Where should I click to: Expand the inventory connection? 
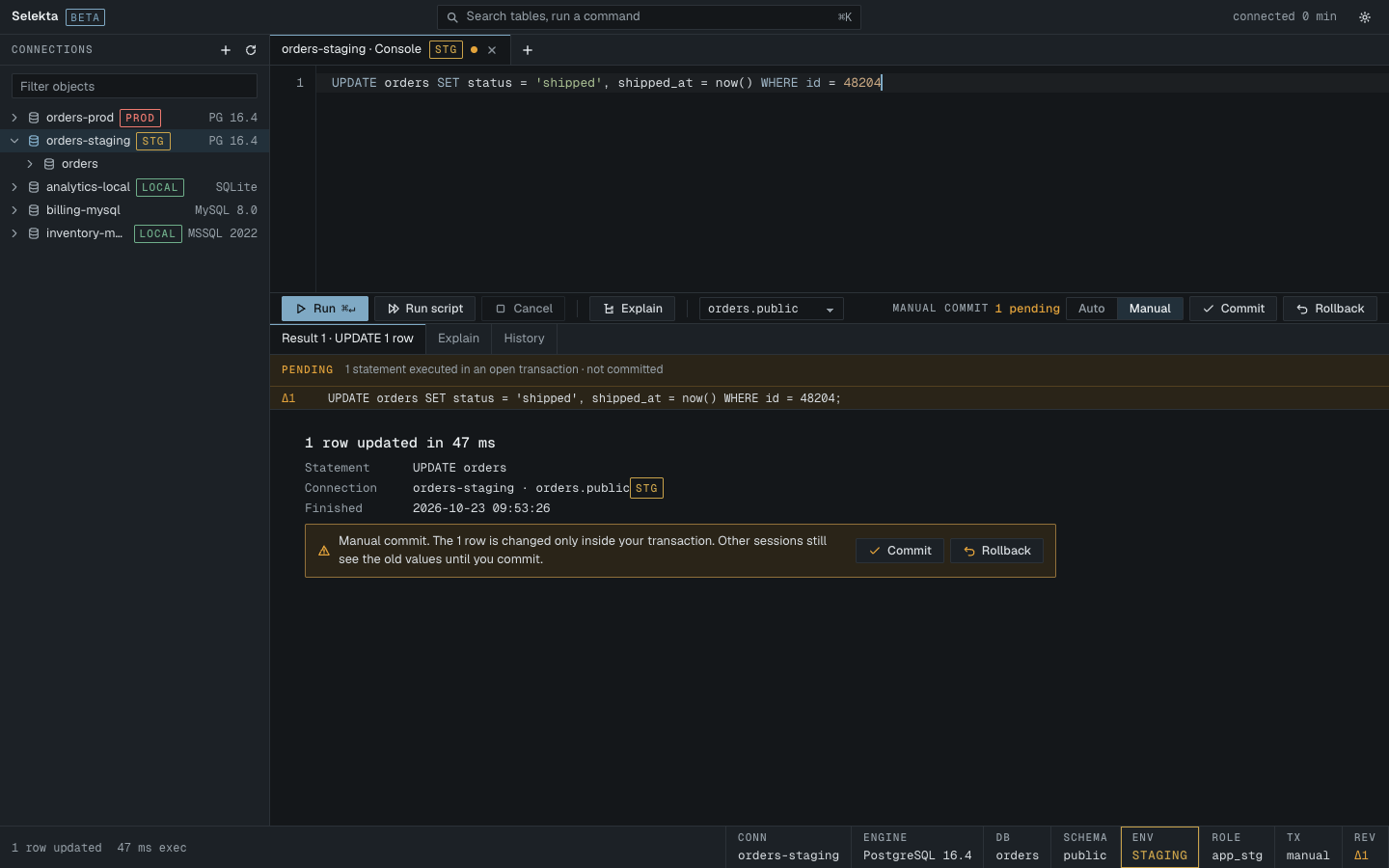14,233
